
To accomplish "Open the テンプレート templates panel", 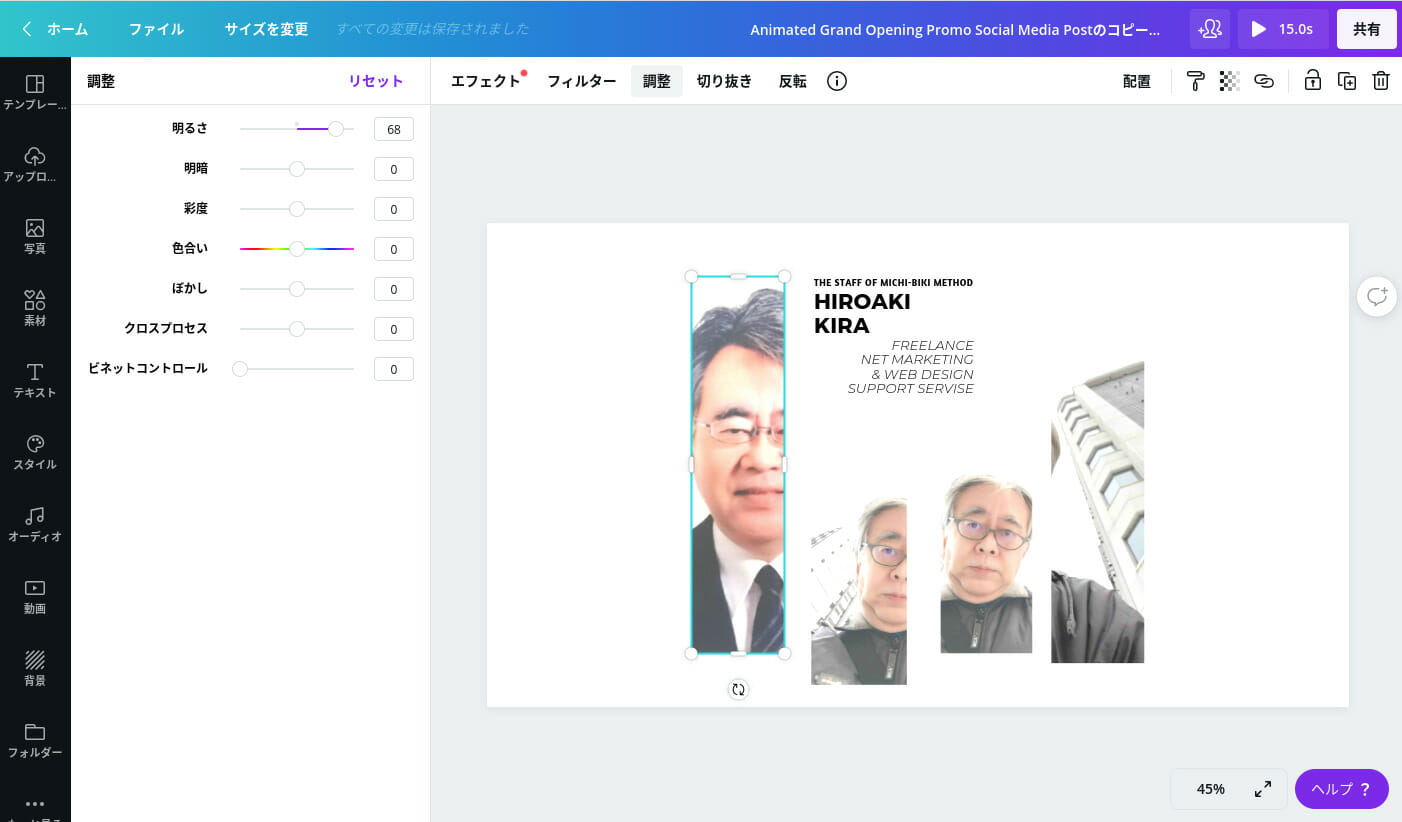I will [35, 92].
